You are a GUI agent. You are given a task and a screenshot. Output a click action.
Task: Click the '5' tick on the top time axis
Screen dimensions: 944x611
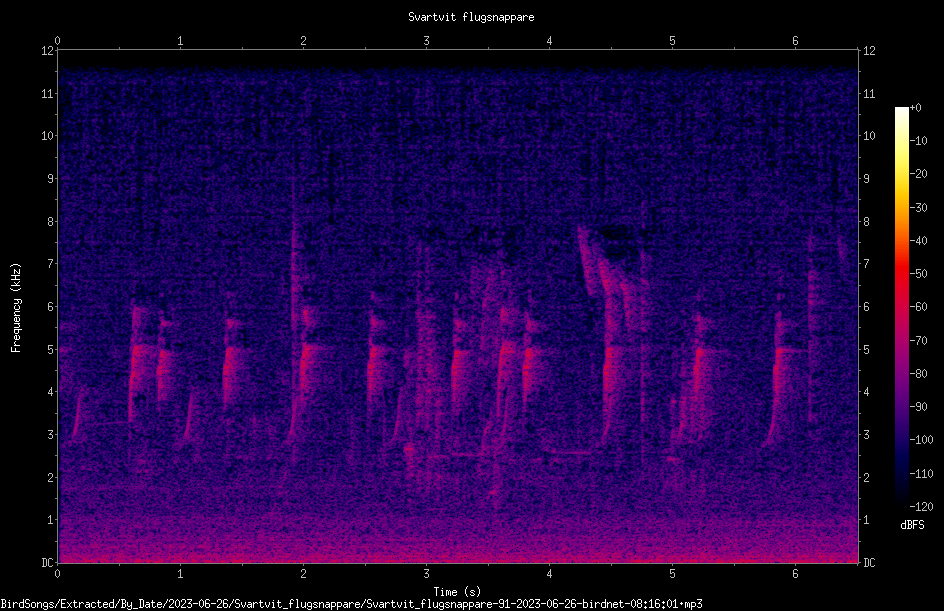[x=672, y=41]
